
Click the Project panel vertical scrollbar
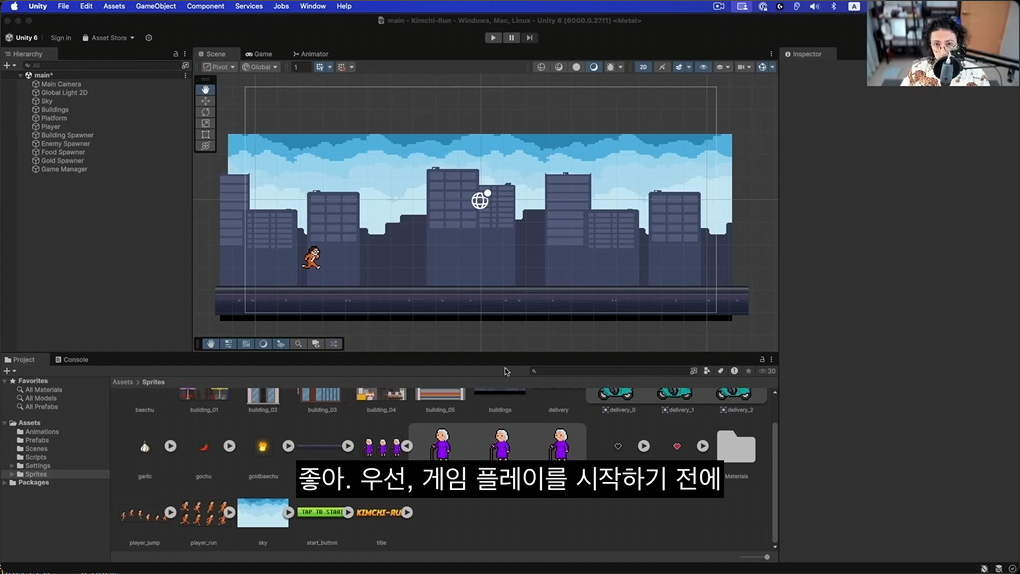775,482
